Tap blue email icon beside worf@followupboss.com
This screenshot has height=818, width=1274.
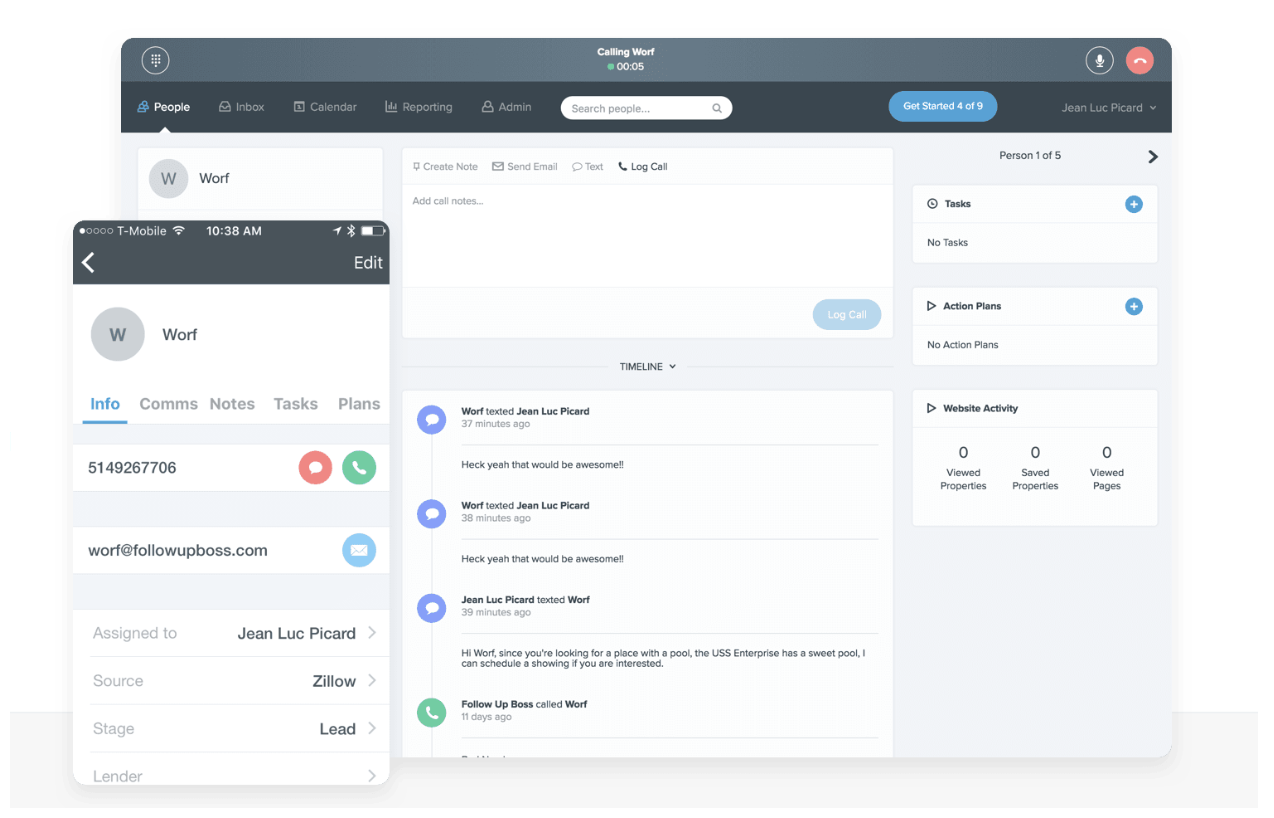point(359,551)
